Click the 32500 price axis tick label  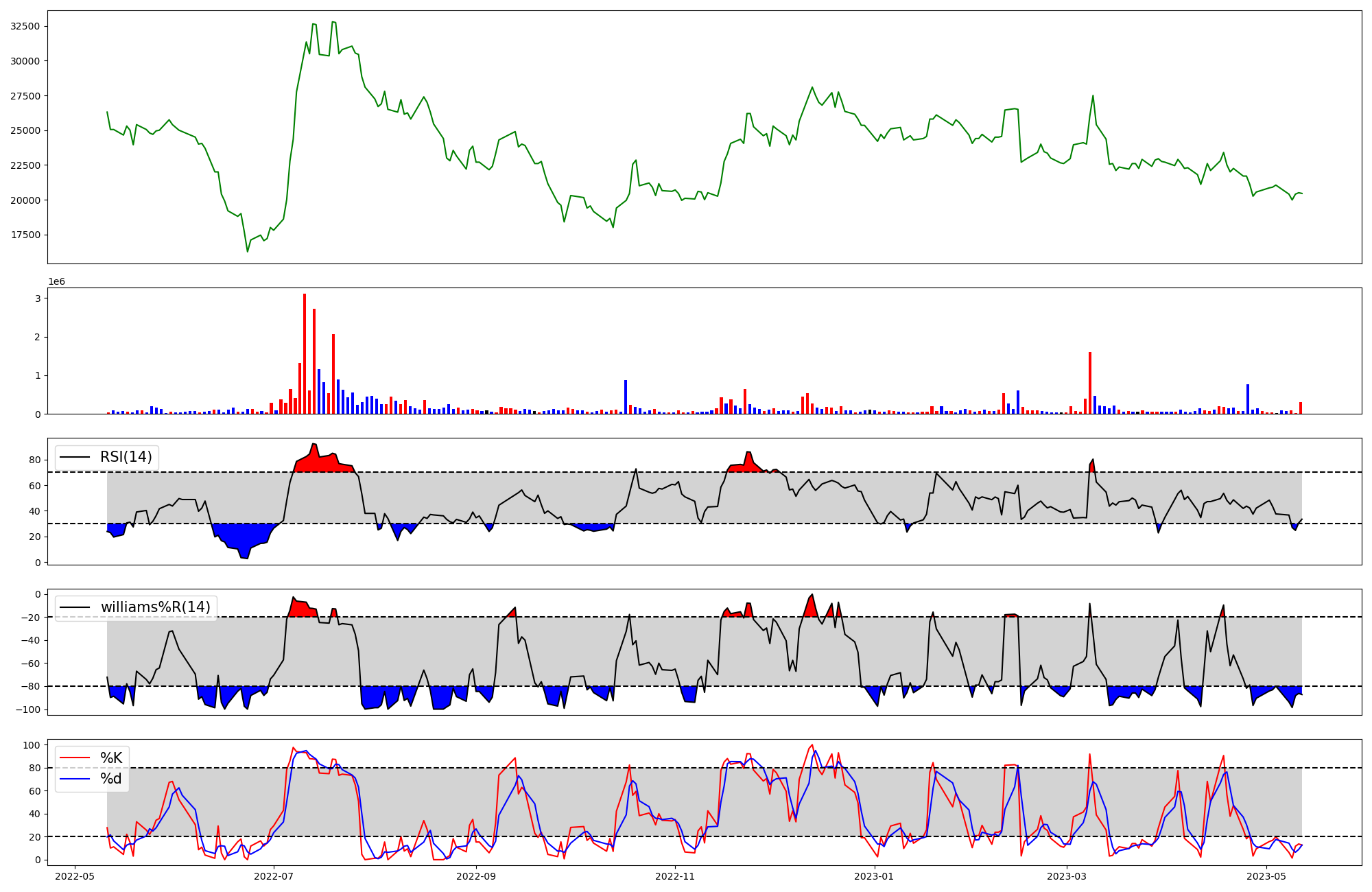pos(25,26)
